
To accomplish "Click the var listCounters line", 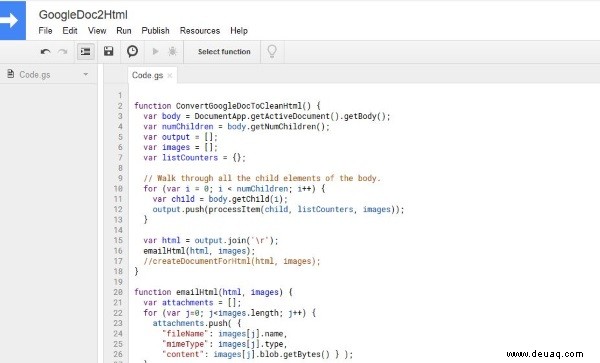I will pos(194,158).
